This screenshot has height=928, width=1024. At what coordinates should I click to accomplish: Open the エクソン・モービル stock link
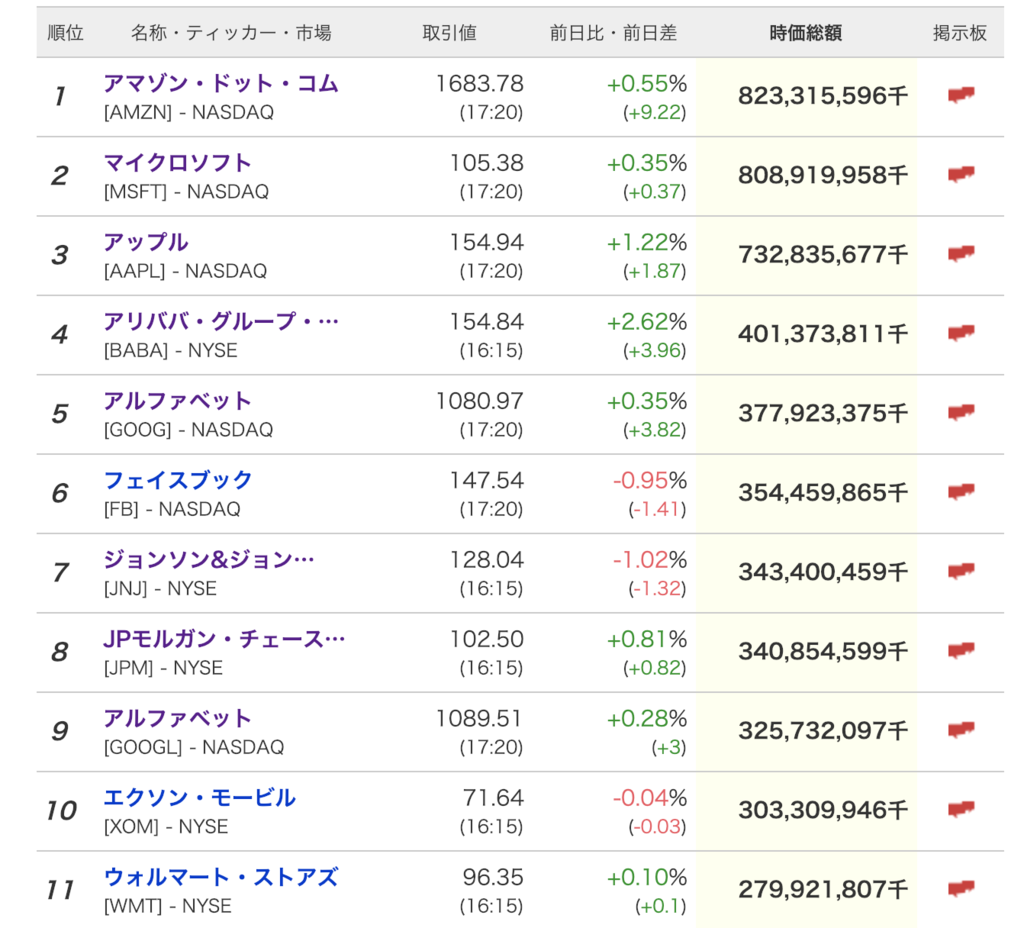pos(200,797)
